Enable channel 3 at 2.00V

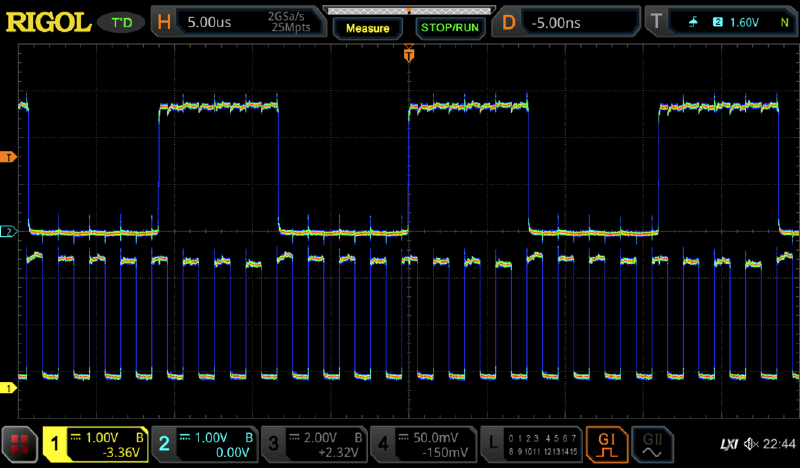pyautogui.click(x=313, y=444)
